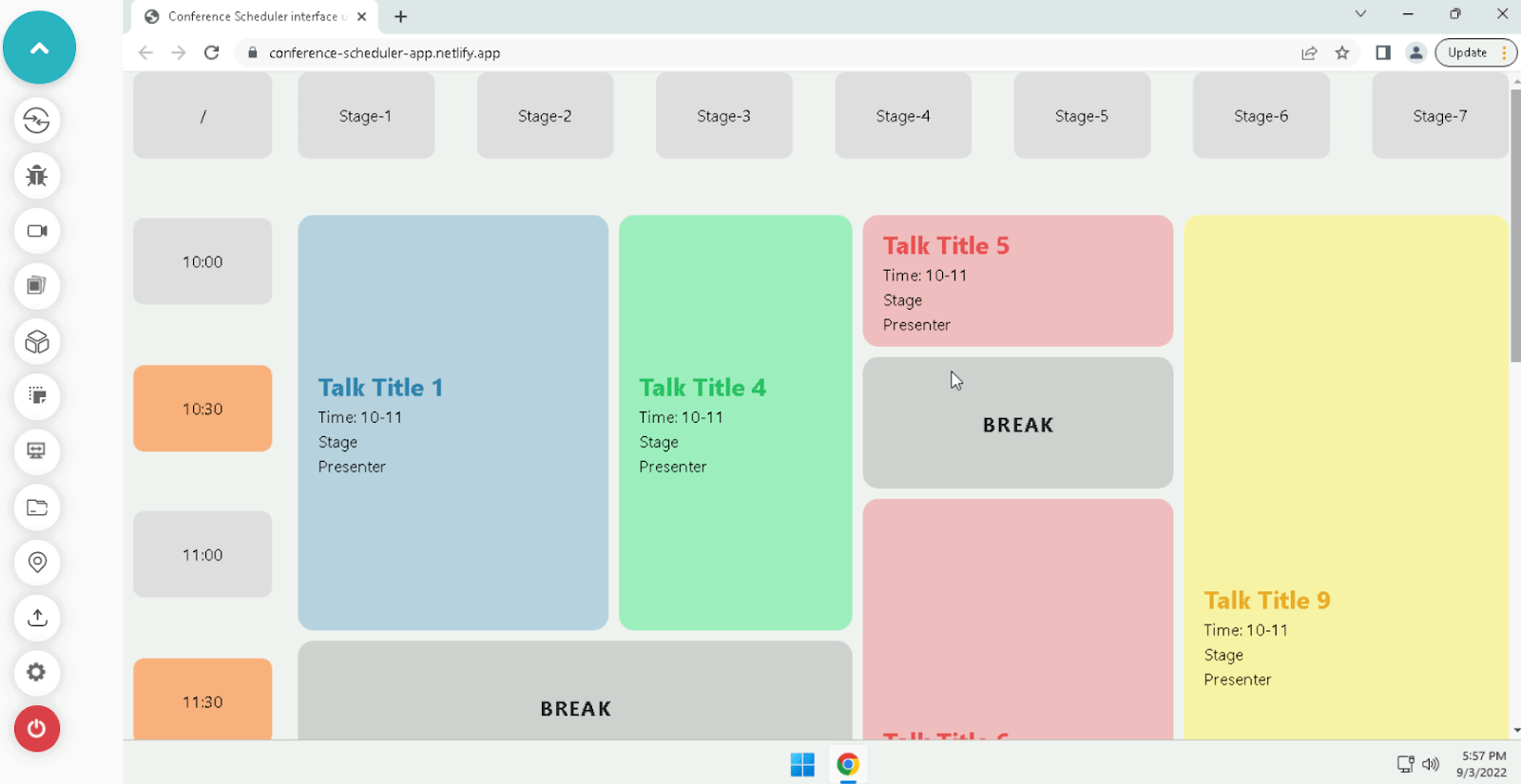Select the Stage-1 column header
1521x784 pixels.
coord(366,116)
